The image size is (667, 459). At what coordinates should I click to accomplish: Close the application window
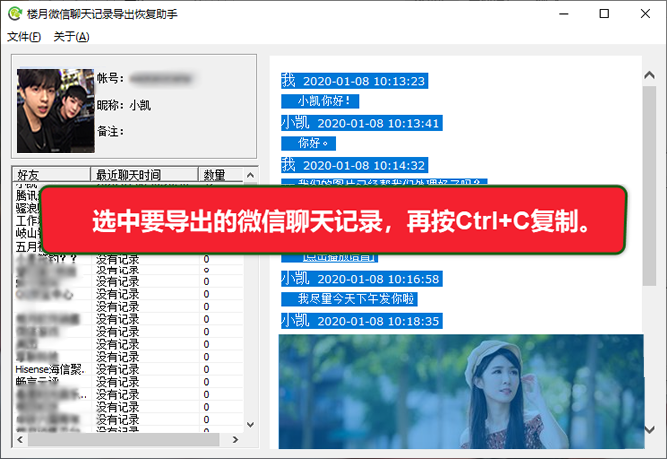[x=645, y=14]
